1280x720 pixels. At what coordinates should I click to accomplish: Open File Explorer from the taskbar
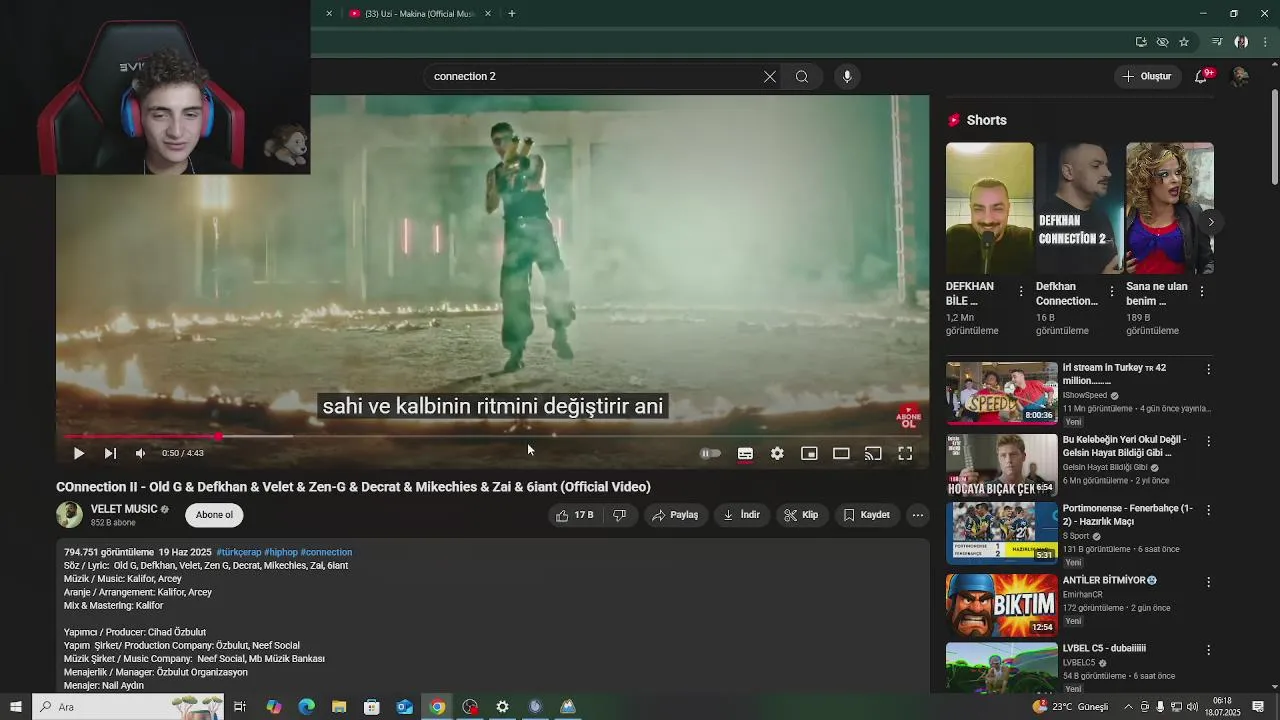point(339,707)
